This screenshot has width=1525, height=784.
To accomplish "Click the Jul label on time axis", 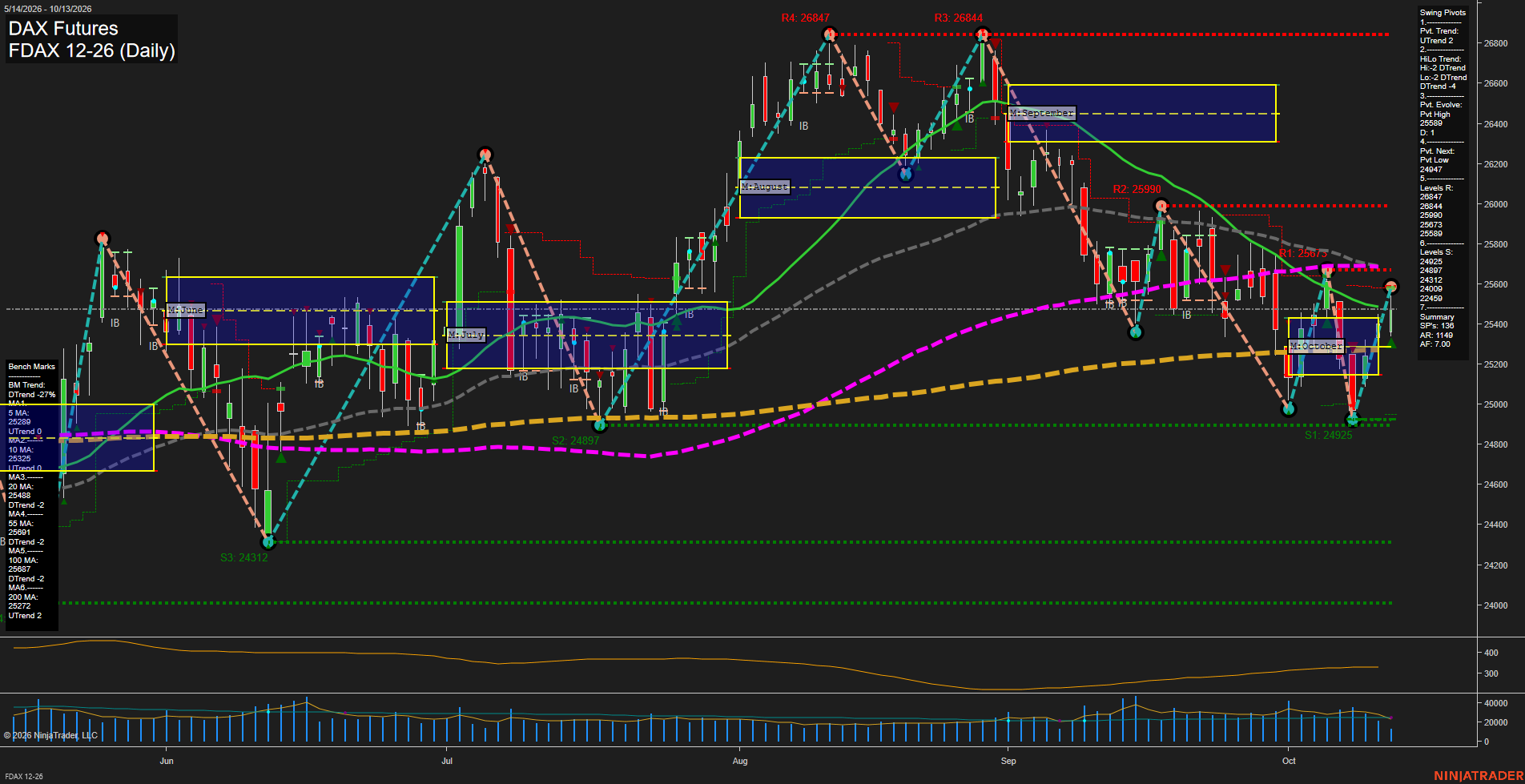I will point(447,761).
